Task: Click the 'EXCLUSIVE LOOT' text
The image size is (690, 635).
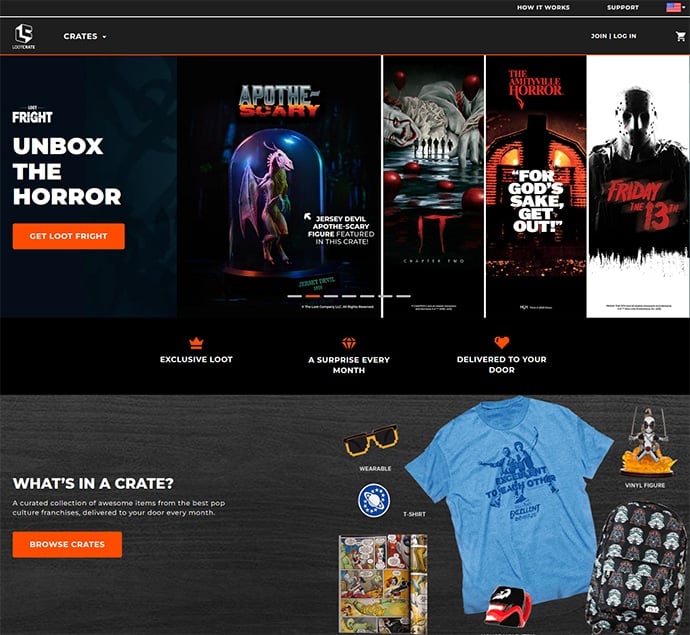Action: (196, 360)
